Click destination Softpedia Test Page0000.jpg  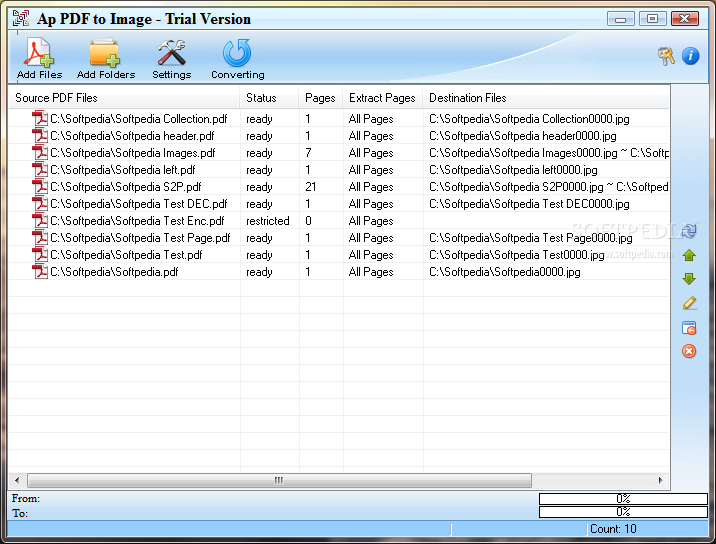click(531, 238)
